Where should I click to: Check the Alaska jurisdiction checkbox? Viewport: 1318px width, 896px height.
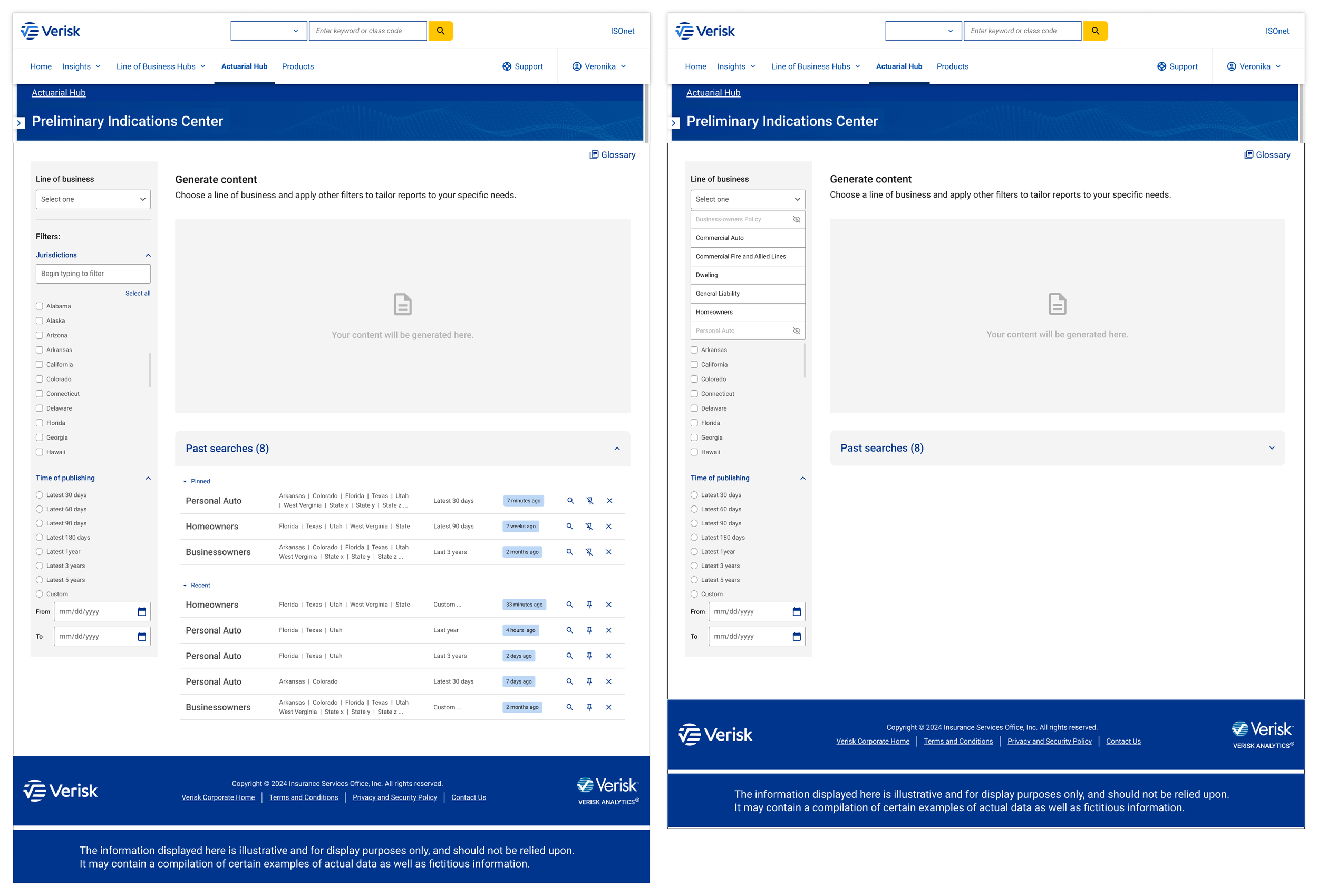(40, 321)
